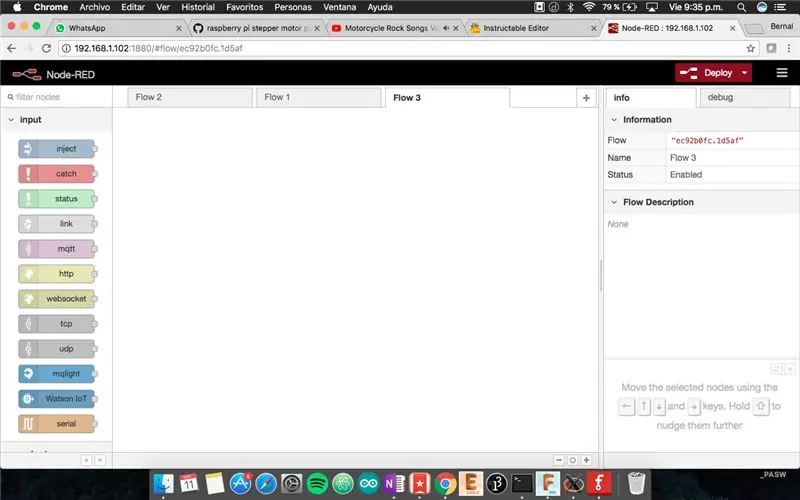Click the sidebar separator handle
Image resolution: width=800 pixels, height=500 pixels.
tap(601, 276)
